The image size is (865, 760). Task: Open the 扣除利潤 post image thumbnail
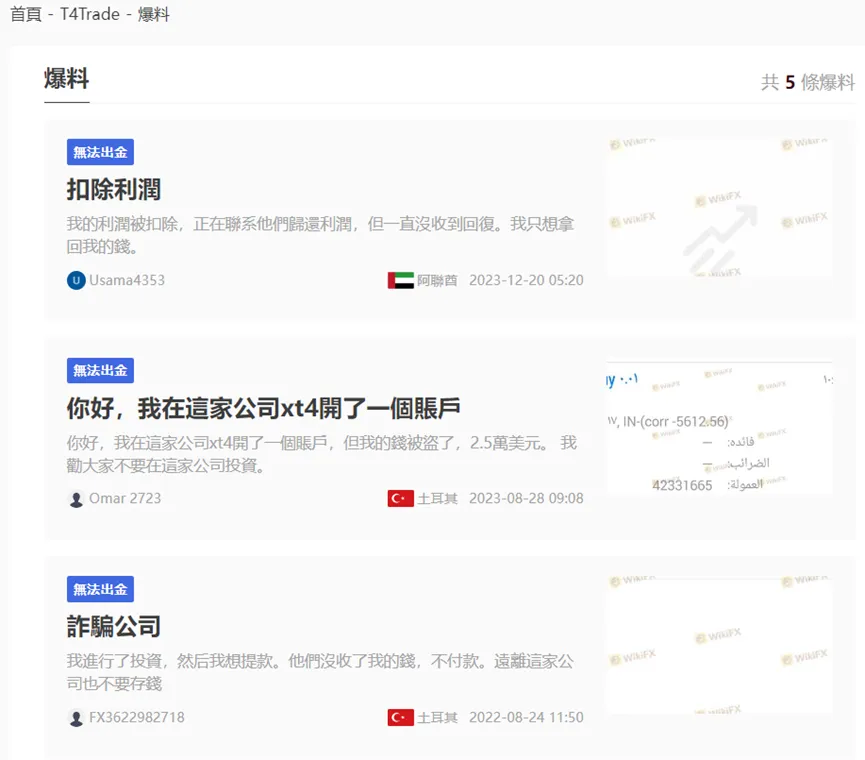(x=719, y=208)
